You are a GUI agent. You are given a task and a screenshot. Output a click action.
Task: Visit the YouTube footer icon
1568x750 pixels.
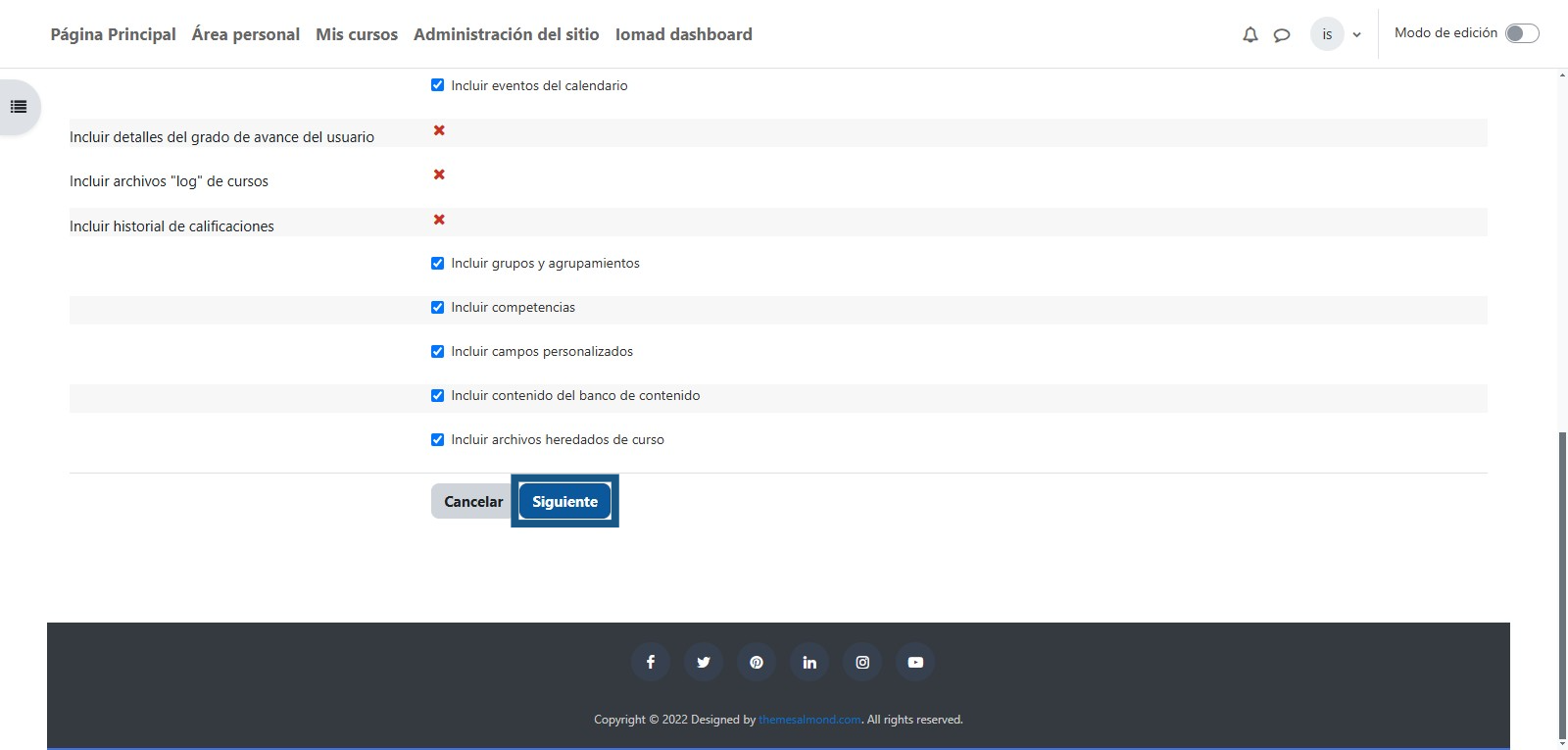point(915,663)
